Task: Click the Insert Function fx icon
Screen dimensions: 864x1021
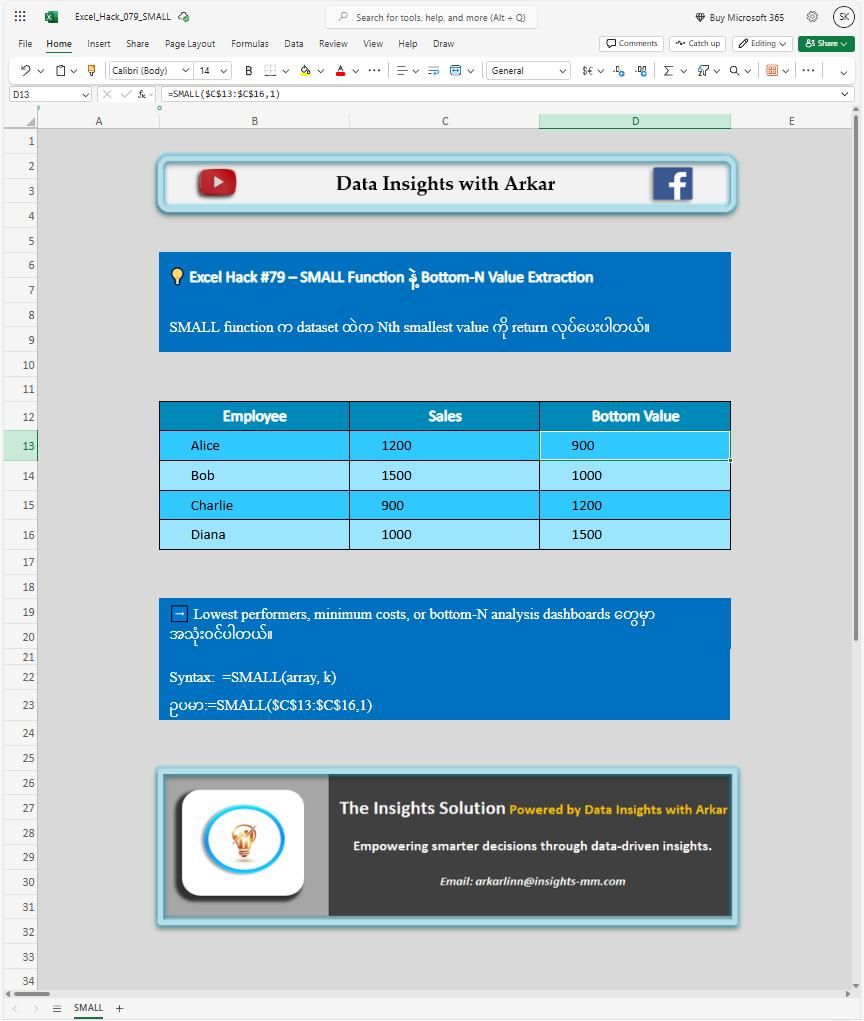Action: [x=142, y=94]
